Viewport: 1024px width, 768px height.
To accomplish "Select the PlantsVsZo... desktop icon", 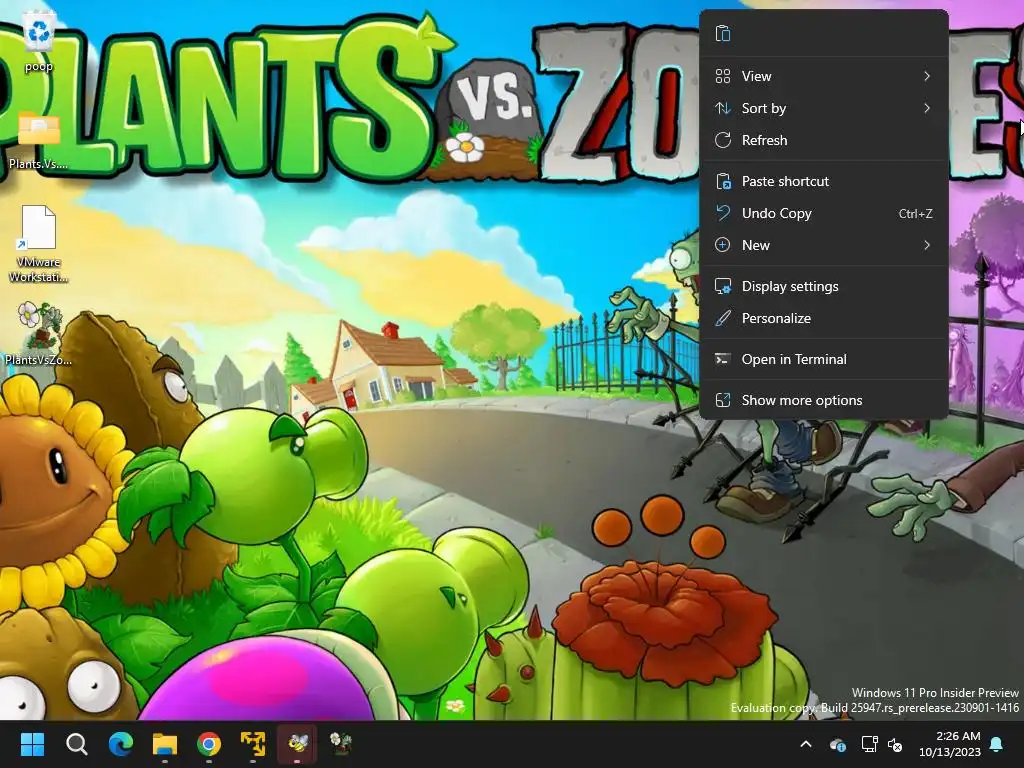I will (39, 333).
